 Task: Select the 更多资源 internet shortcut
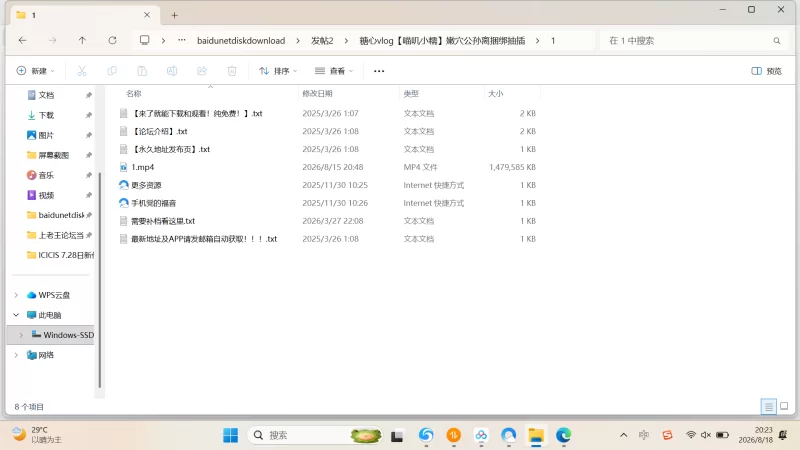(x=146, y=185)
